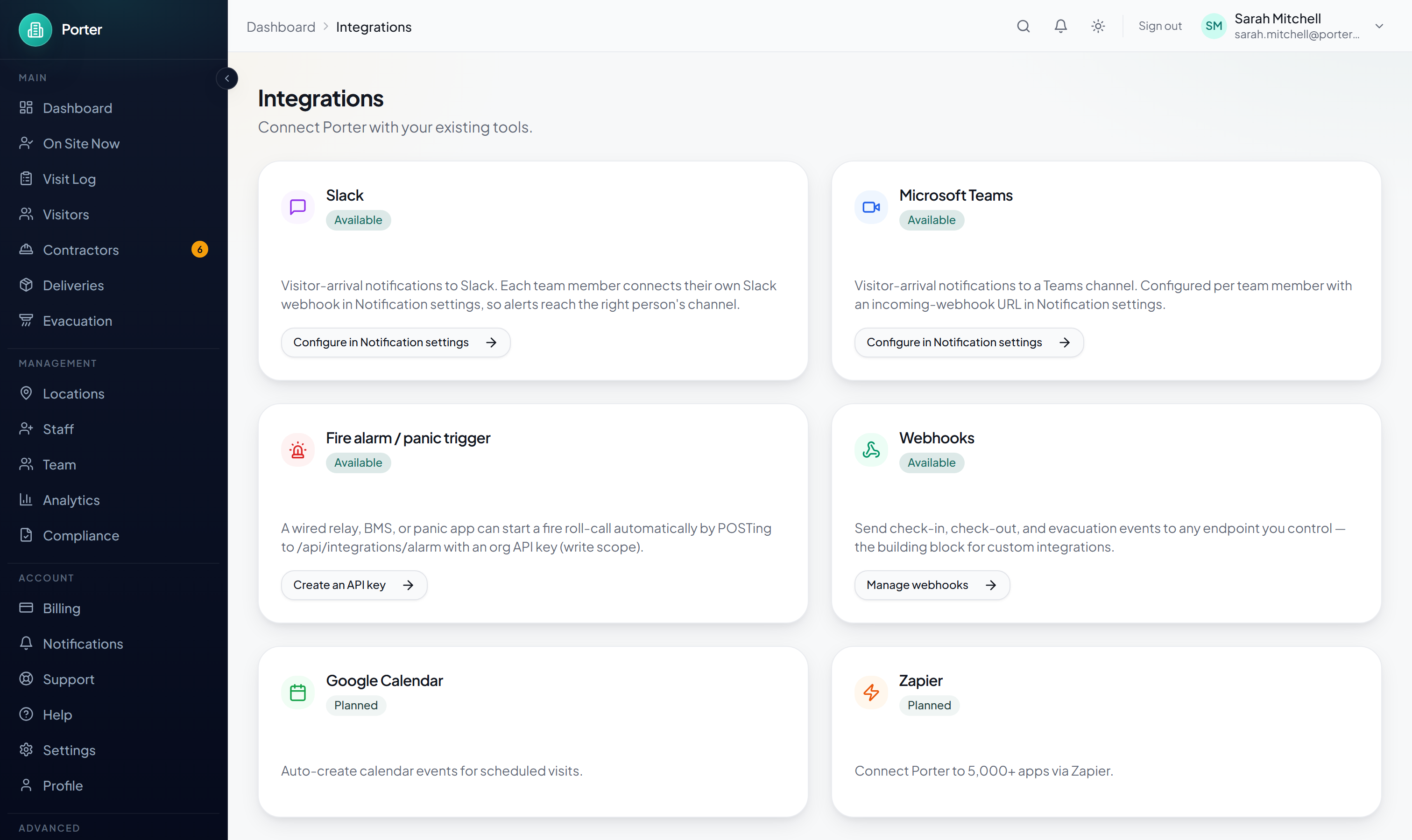Open Notifications in the sidebar

pyautogui.click(x=113, y=644)
